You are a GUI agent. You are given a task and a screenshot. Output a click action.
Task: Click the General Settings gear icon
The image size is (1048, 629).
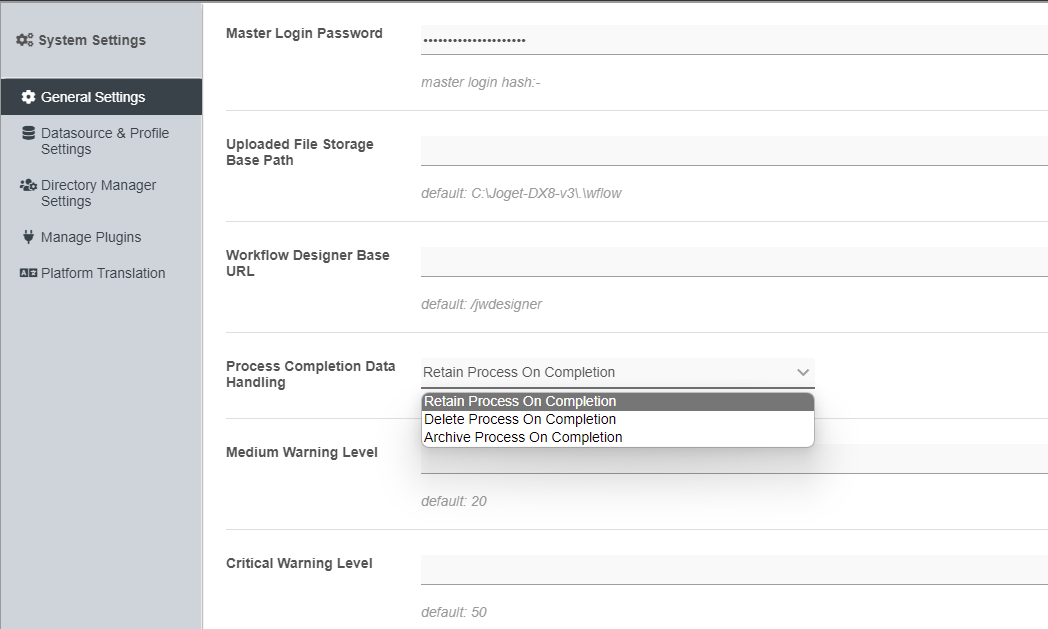[28, 97]
